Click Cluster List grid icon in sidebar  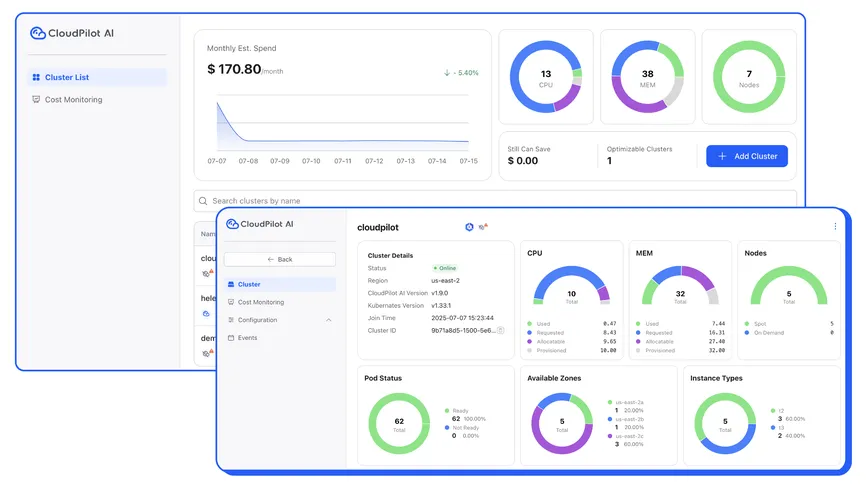coord(36,77)
